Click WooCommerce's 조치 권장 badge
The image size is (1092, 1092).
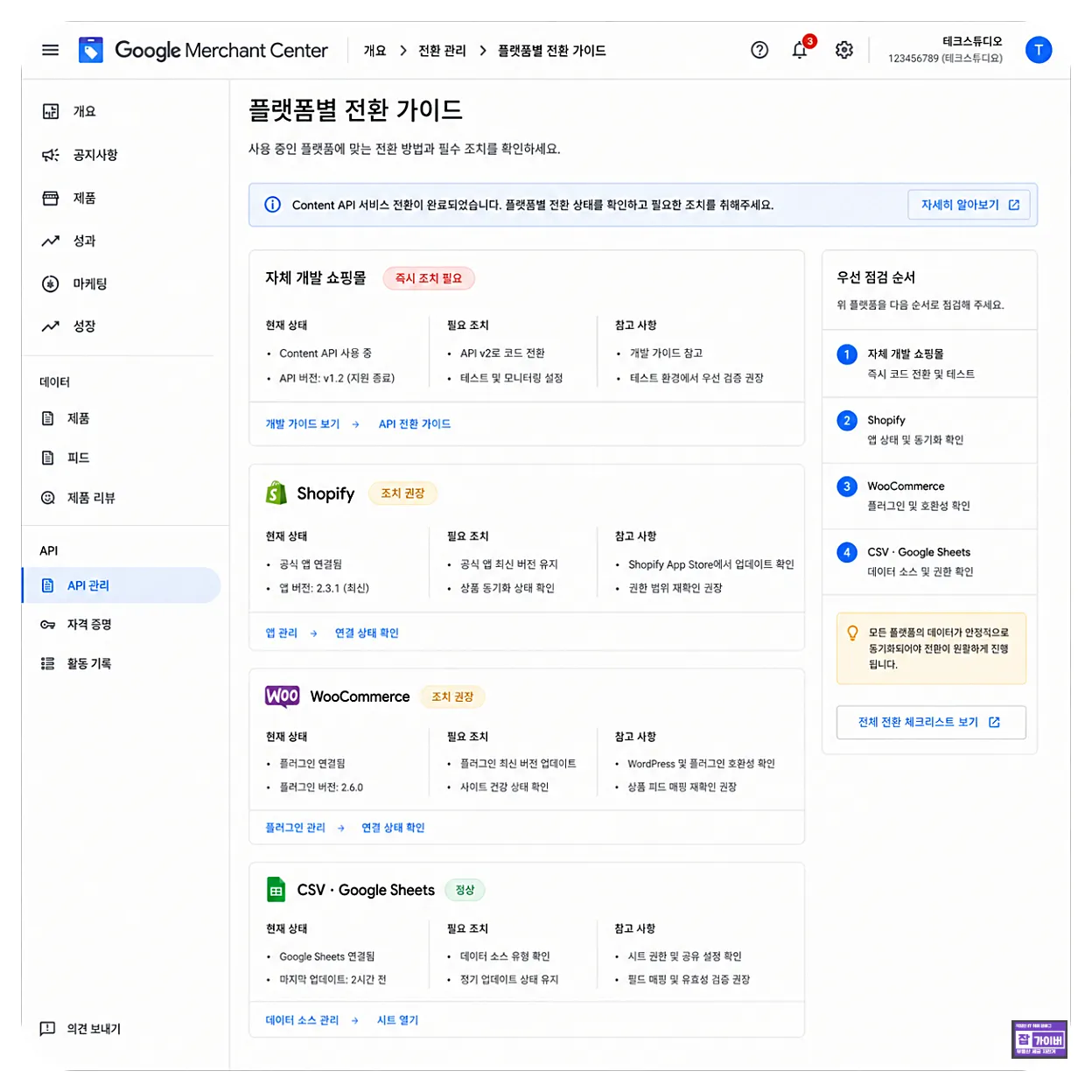452,696
